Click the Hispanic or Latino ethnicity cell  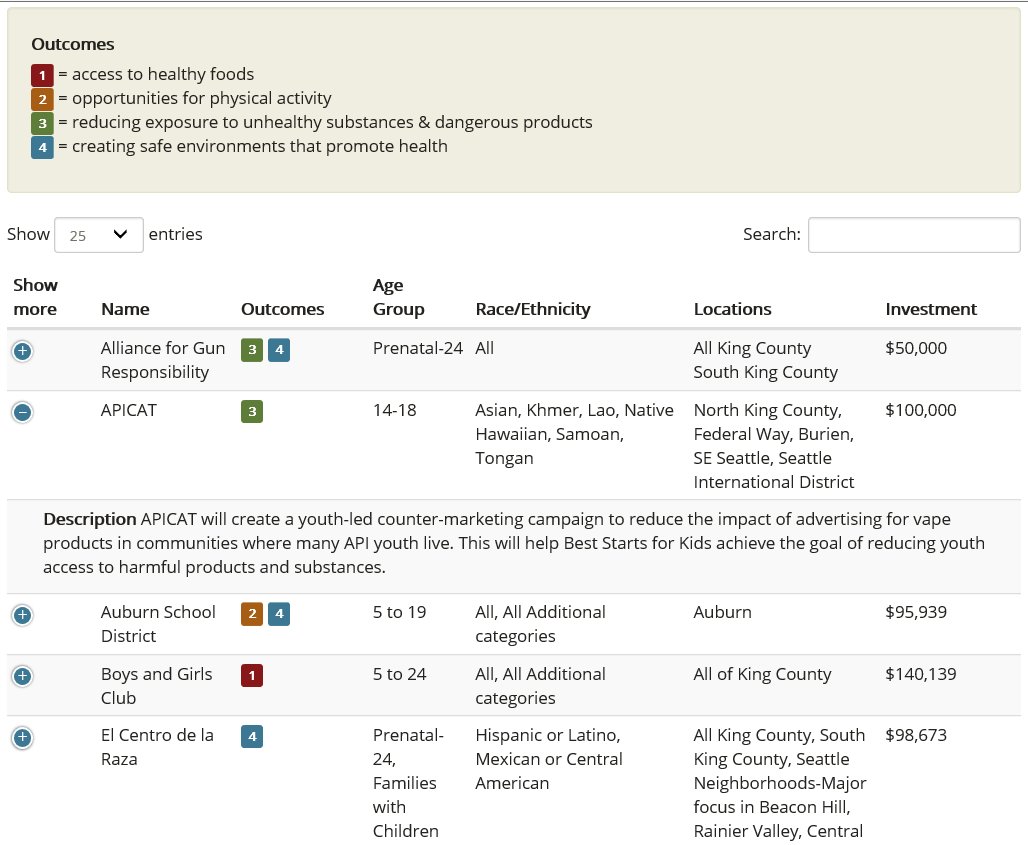(549, 759)
